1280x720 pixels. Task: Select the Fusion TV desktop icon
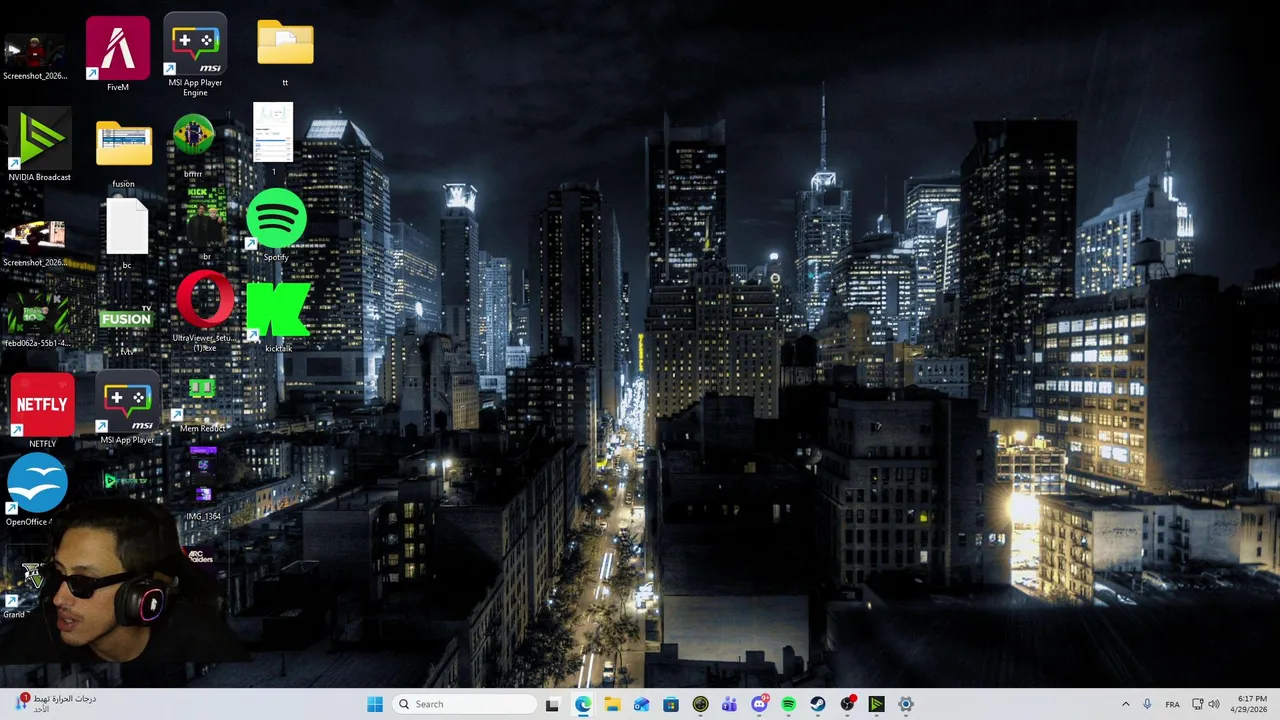tap(126, 327)
